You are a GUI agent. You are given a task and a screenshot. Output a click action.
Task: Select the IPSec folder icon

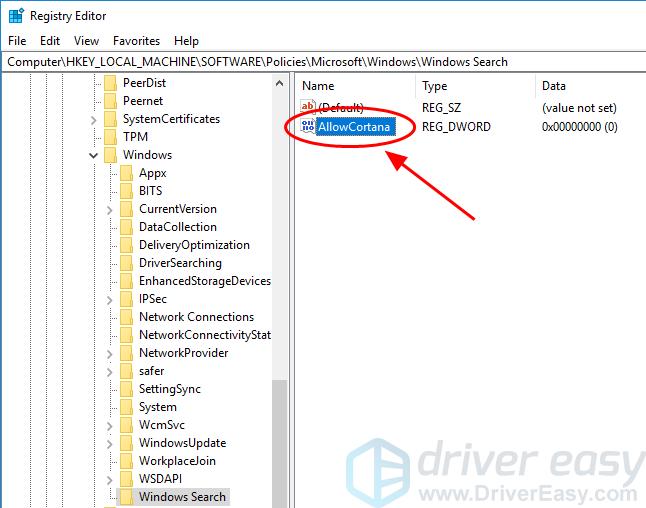[126, 299]
